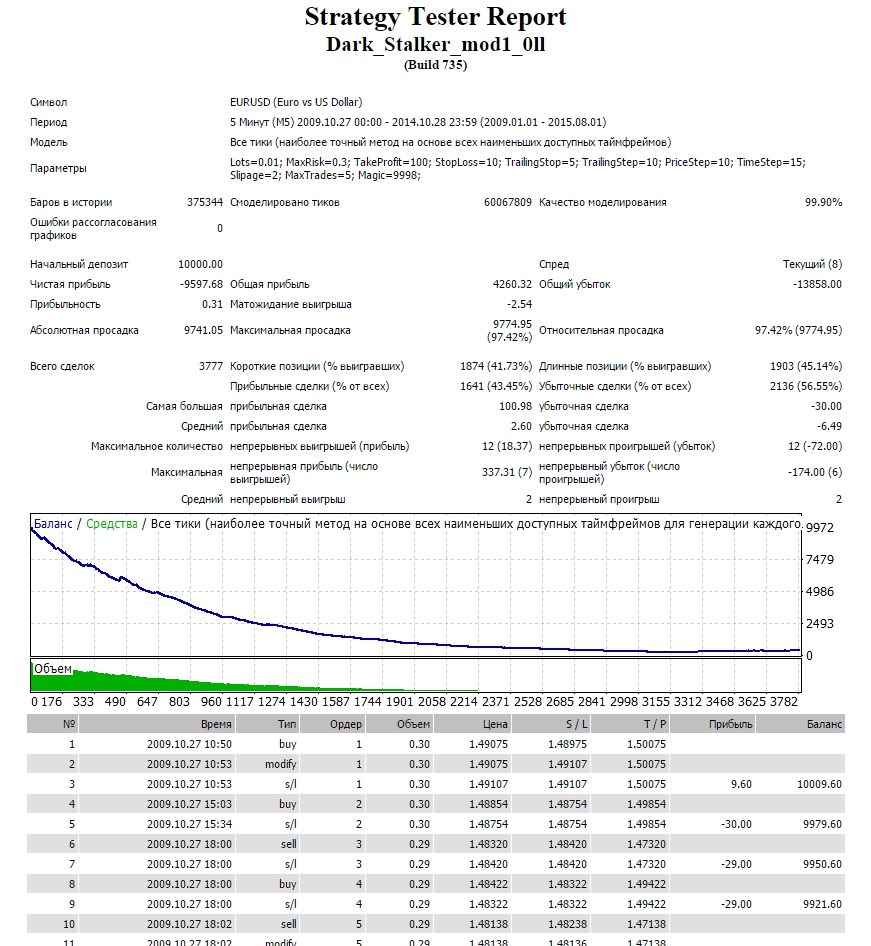This screenshot has width=871, height=946.
Task: Select EURUSD (Euro vs US Dollar) value
Action: [x=296, y=103]
